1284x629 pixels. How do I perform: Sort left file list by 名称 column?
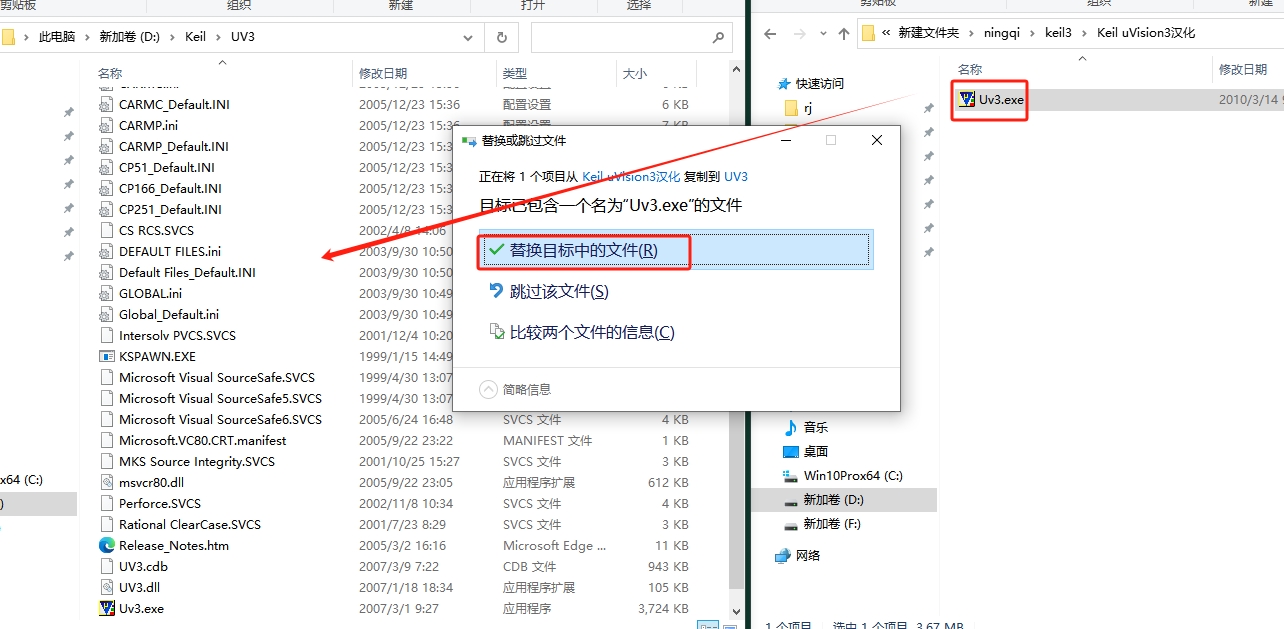coord(110,73)
